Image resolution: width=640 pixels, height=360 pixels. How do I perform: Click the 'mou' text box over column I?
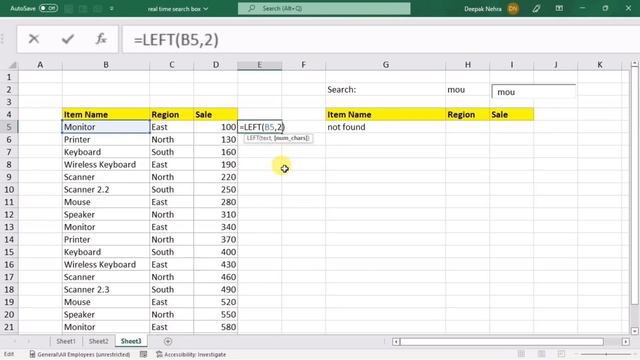click(534, 92)
